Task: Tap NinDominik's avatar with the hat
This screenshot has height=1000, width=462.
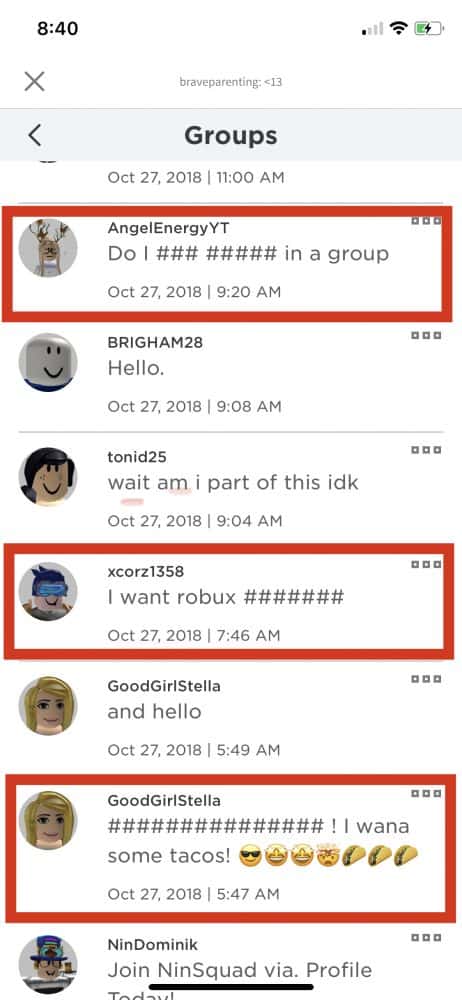Action: pos(48,964)
